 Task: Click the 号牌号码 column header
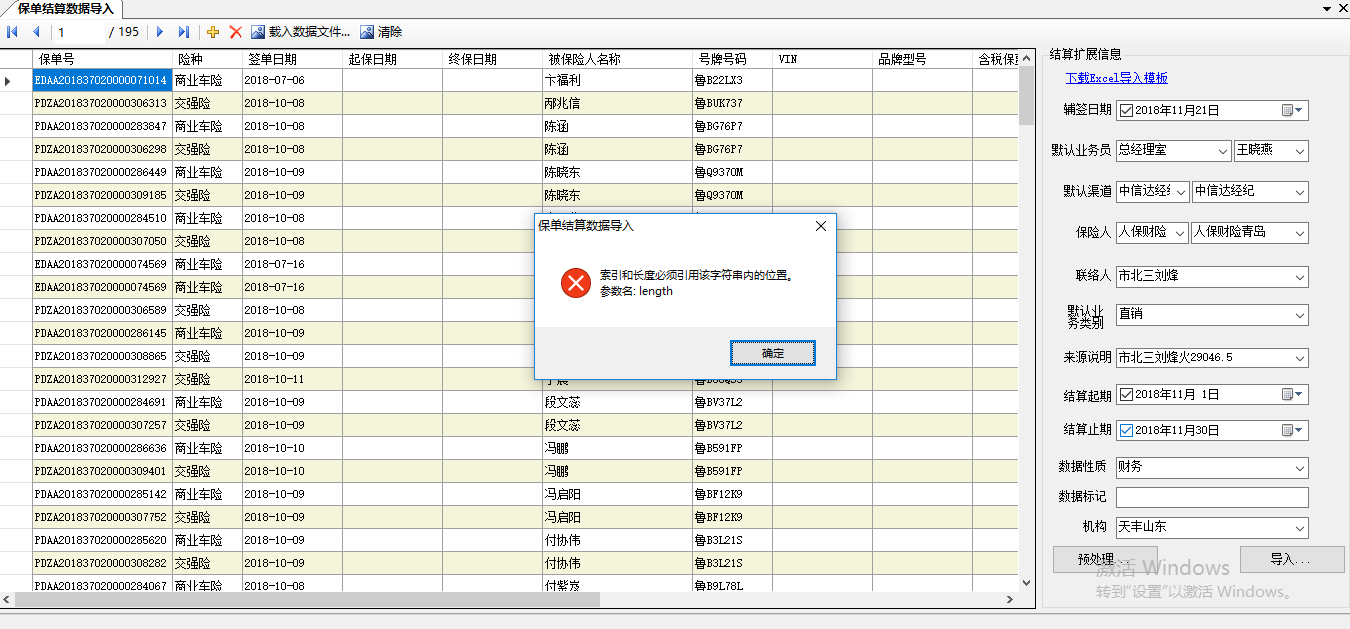pos(732,59)
